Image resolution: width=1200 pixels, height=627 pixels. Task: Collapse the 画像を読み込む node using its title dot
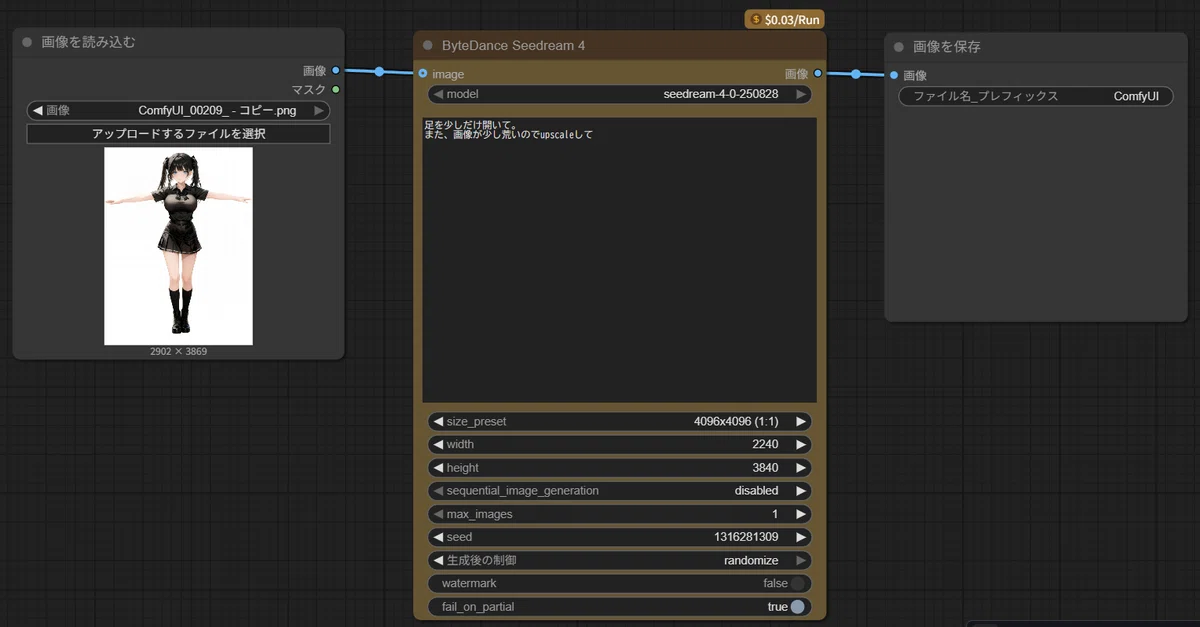pos(27,43)
